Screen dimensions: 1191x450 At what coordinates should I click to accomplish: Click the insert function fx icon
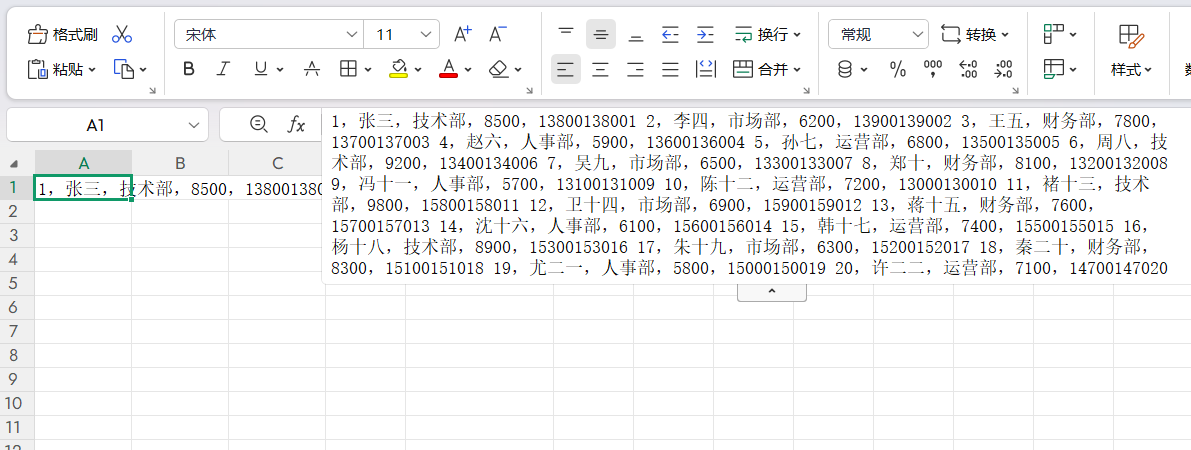(x=296, y=125)
